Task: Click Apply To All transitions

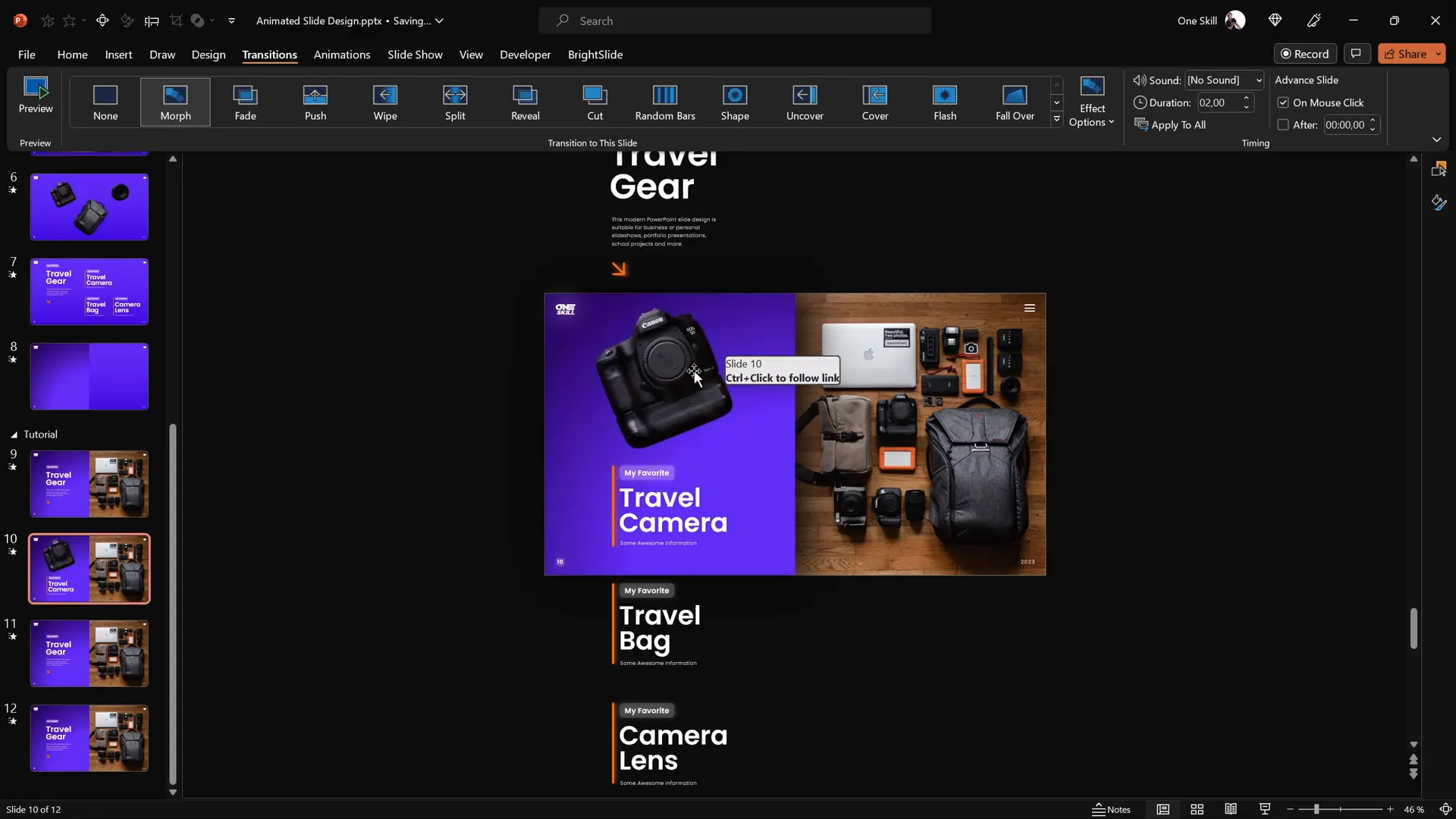Action: pos(1178,124)
